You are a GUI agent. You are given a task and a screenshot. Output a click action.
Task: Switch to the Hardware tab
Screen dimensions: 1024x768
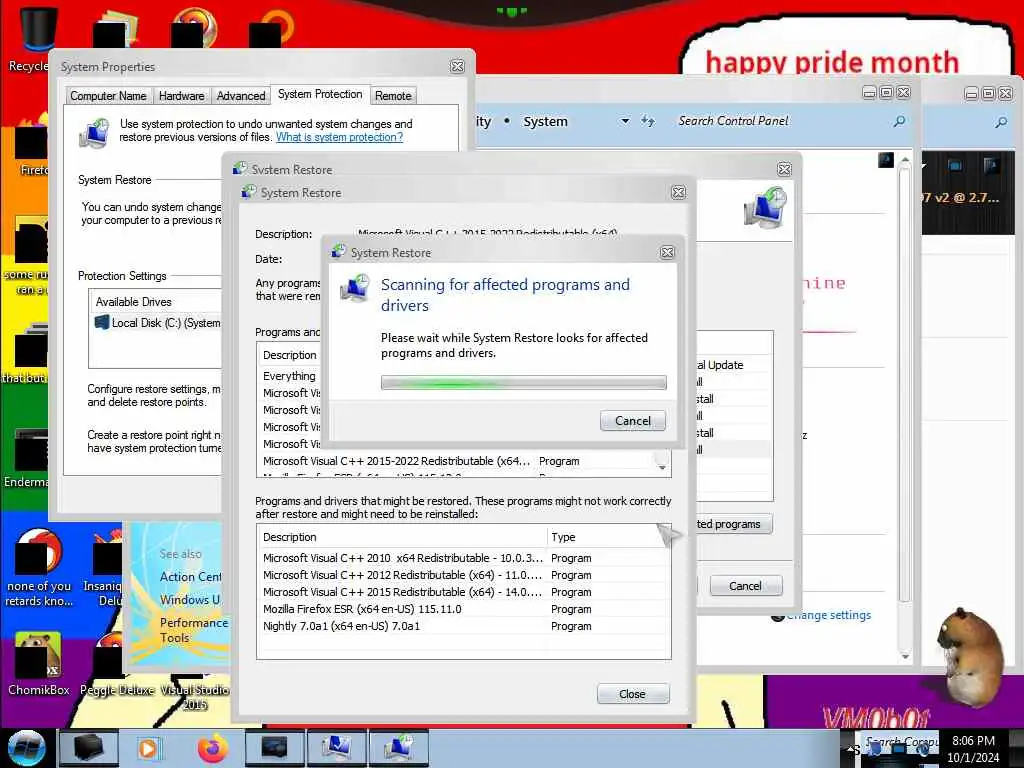[181, 96]
